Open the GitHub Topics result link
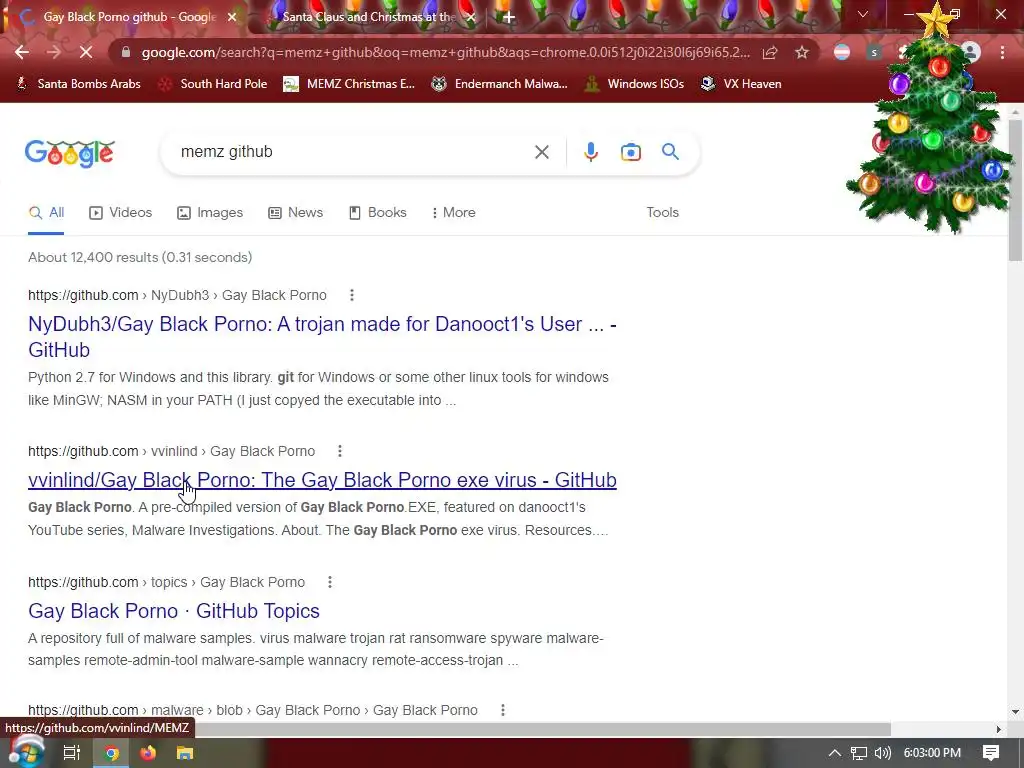1024x768 pixels. click(x=174, y=611)
